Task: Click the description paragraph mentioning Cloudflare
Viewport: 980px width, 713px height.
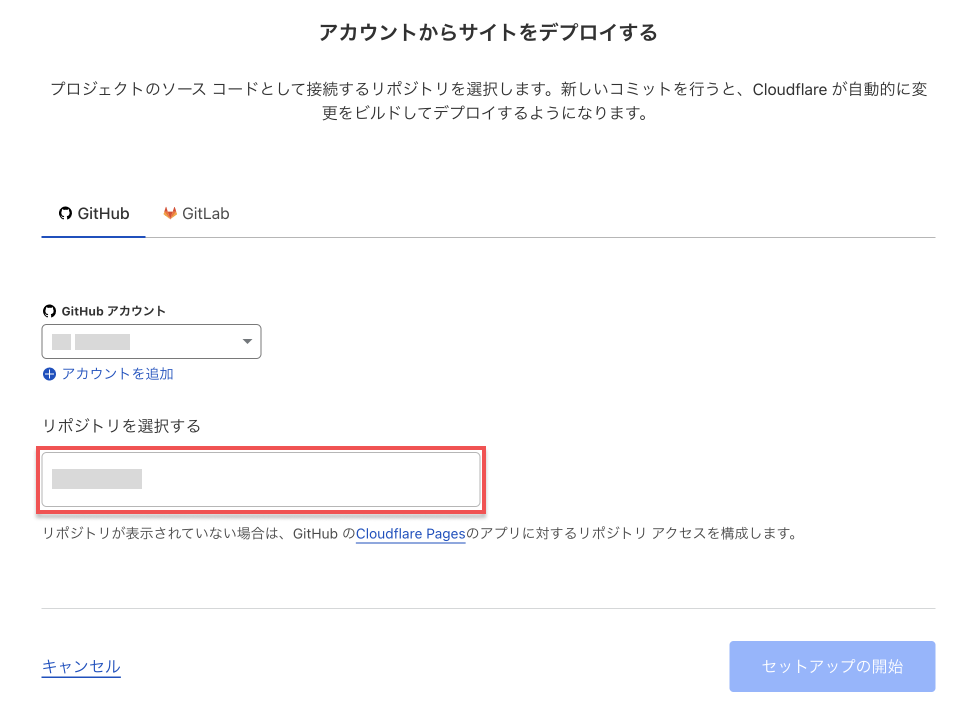Action: coord(488,101)
